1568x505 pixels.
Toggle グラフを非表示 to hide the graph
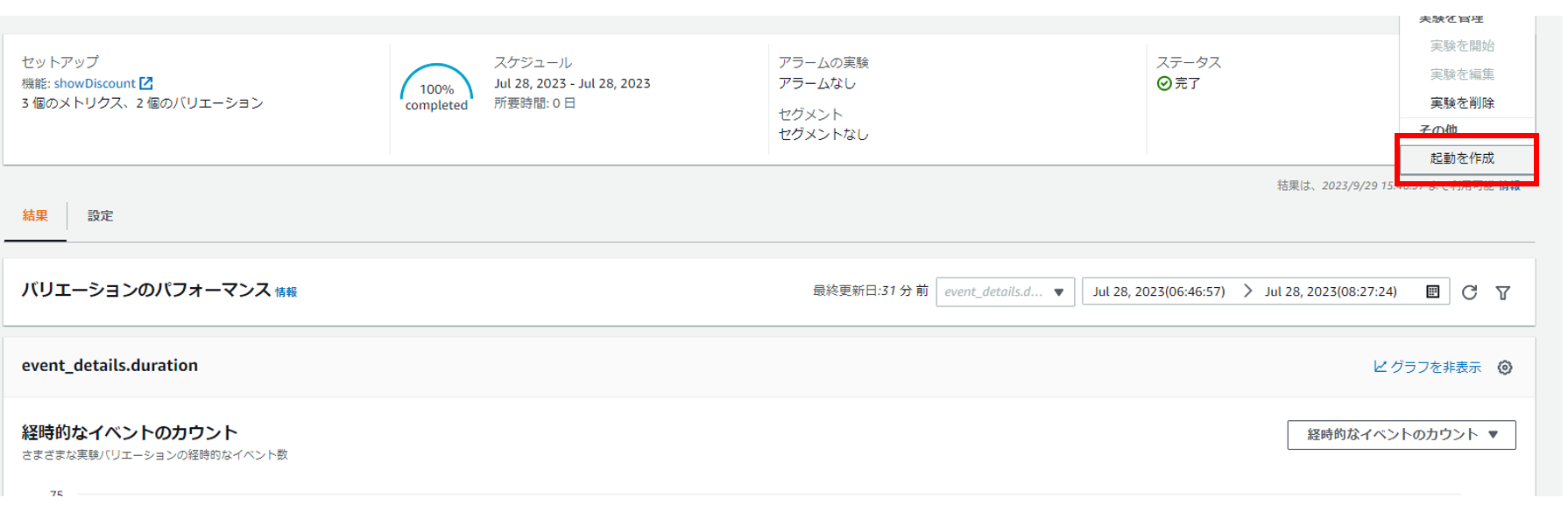click(1427, 368)
